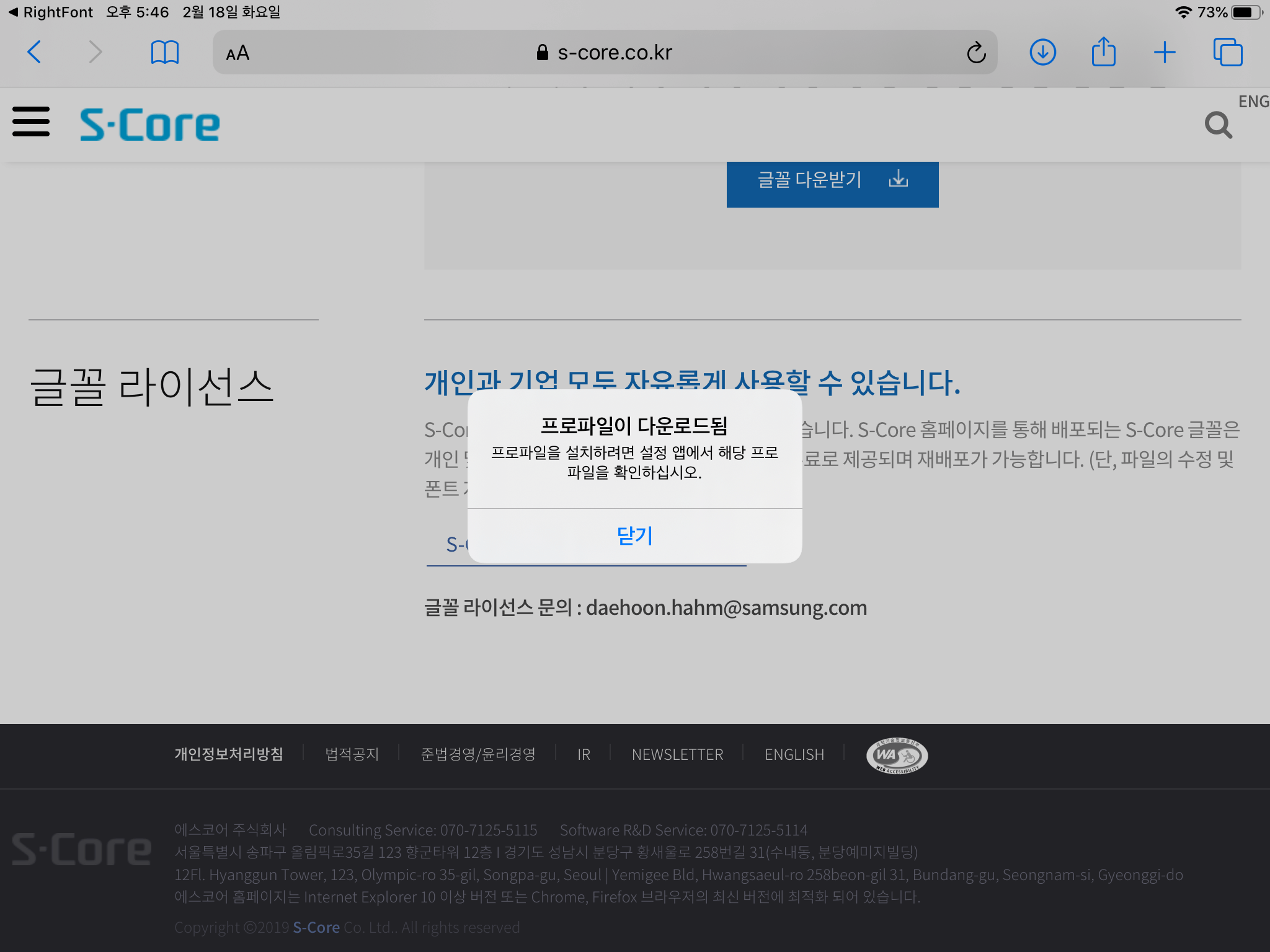1270x952 pixels.
Task: Switch language via ENG link
Action: [1253, 102]
